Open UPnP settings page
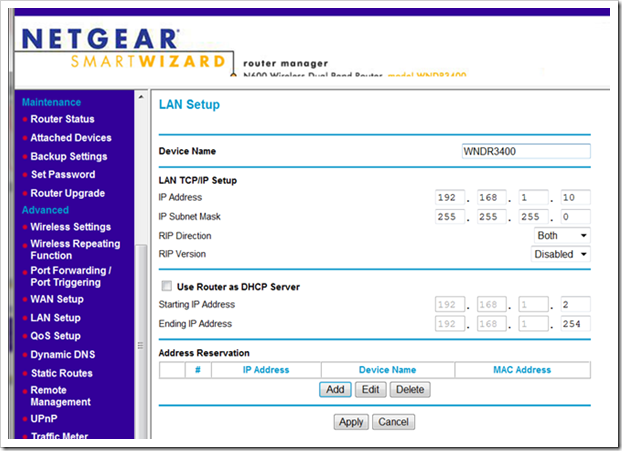This screenshot has height=451, width=622. point(44,418)
